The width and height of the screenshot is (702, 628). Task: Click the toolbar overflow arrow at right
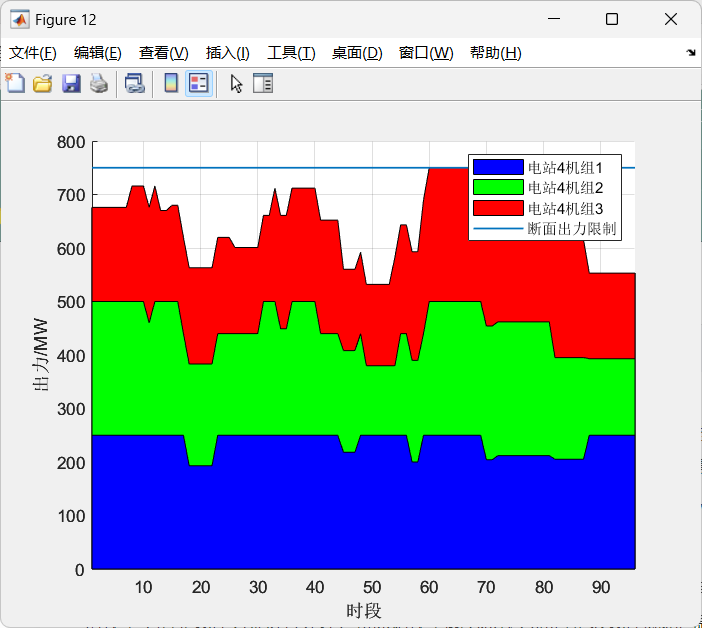click(690, 52)
